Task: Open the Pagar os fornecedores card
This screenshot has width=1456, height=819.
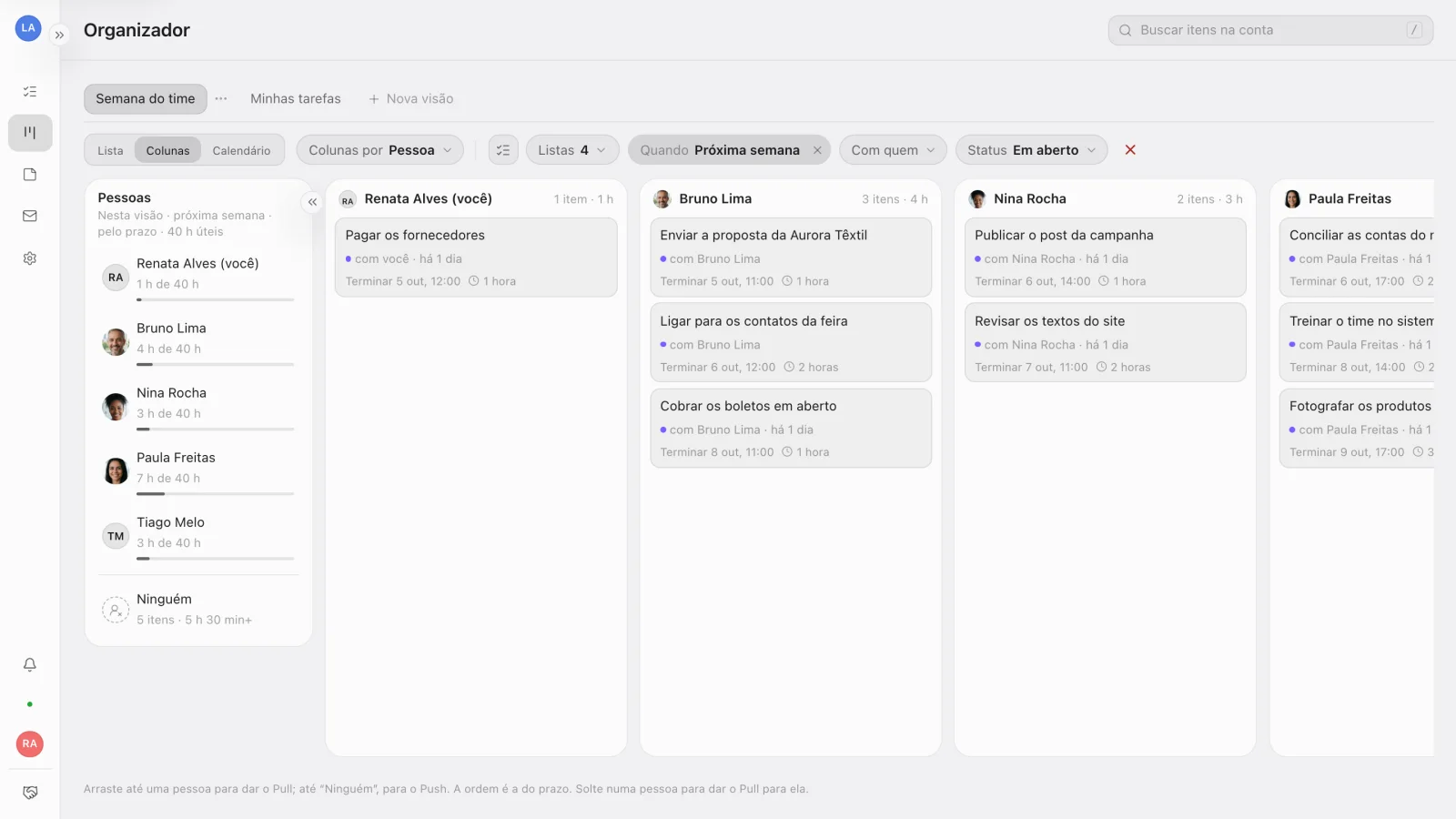Action: (476, 258)
